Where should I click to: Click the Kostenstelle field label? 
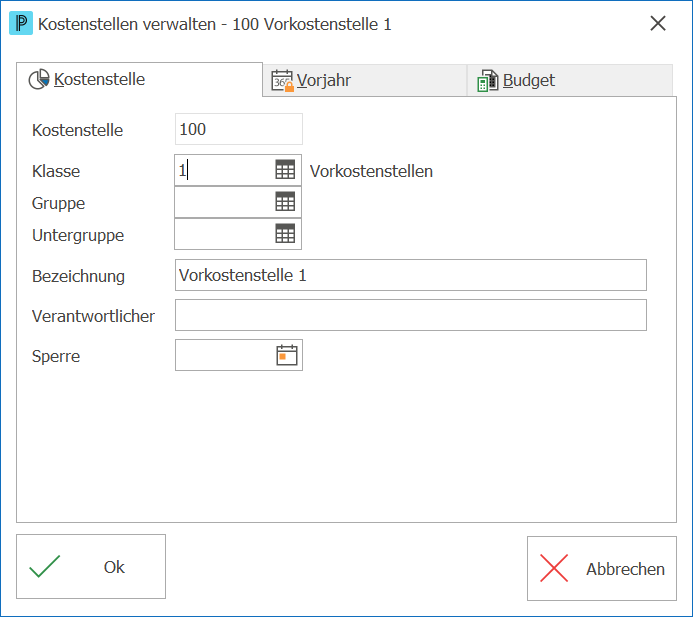coord(77,130)
